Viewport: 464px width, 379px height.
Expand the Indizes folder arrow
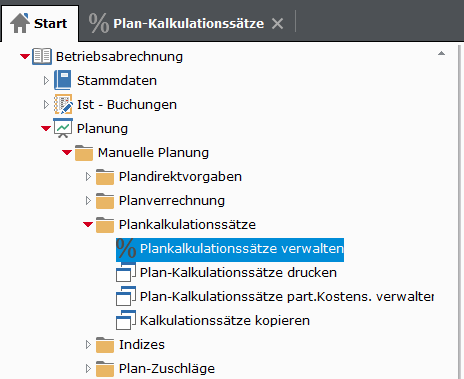[x=88, y=344]
